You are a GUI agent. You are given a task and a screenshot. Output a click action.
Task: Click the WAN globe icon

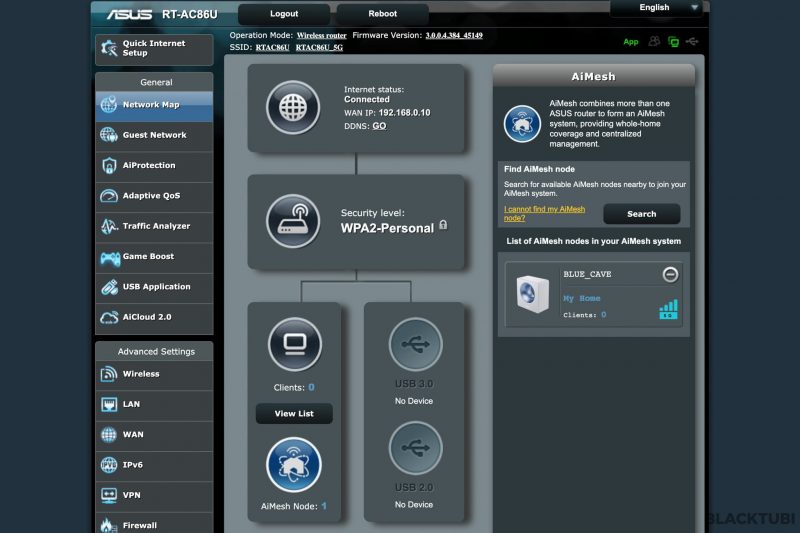coord(109,435)
